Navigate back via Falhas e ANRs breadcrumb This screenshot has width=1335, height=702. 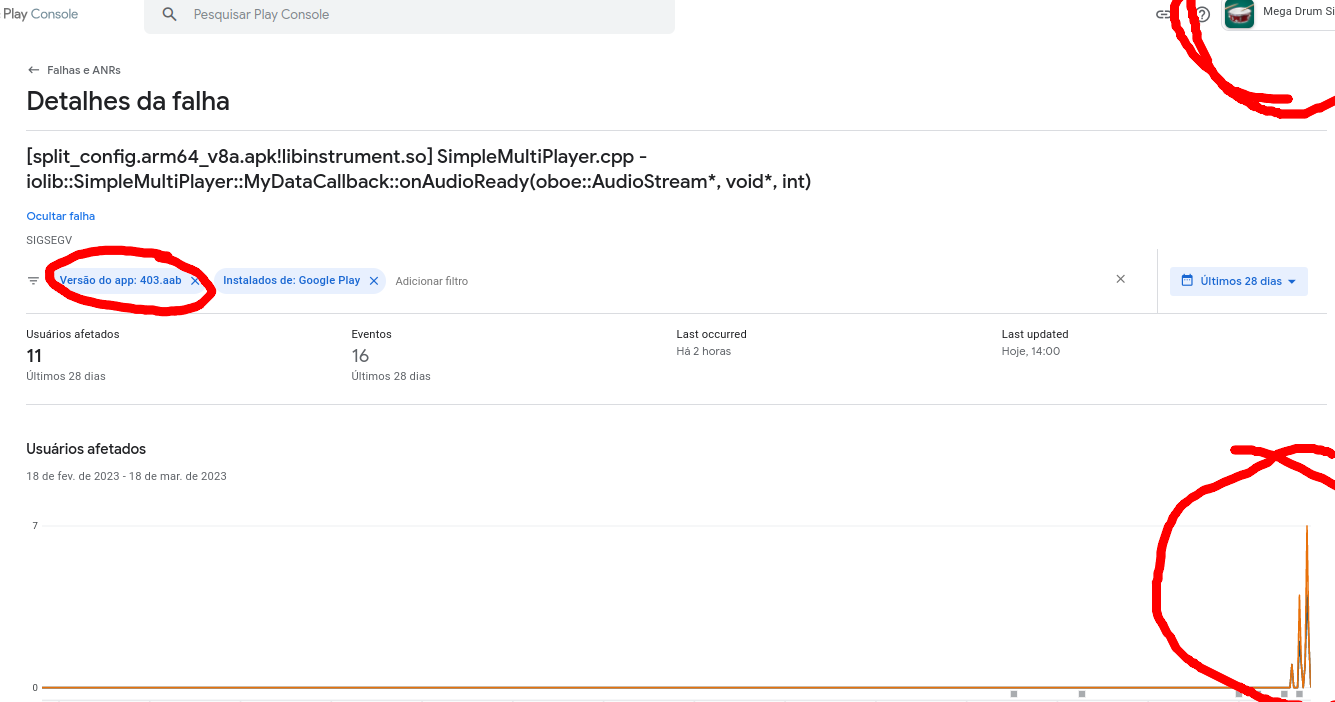(x=85, y=70)
